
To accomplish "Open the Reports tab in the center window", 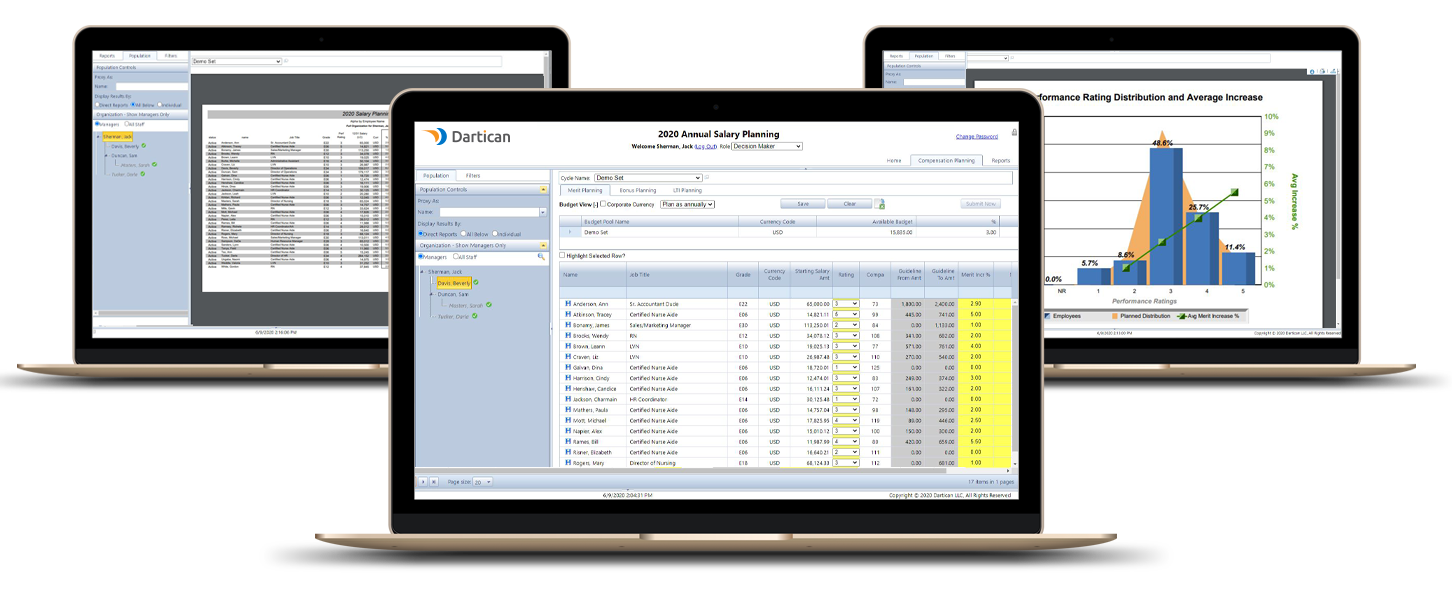I will pyautogui.click(x=1000, y=160).
